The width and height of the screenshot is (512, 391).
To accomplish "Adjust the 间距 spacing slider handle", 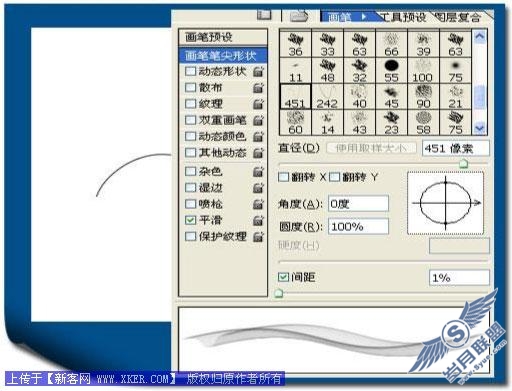I will click(x=279, y=293).
